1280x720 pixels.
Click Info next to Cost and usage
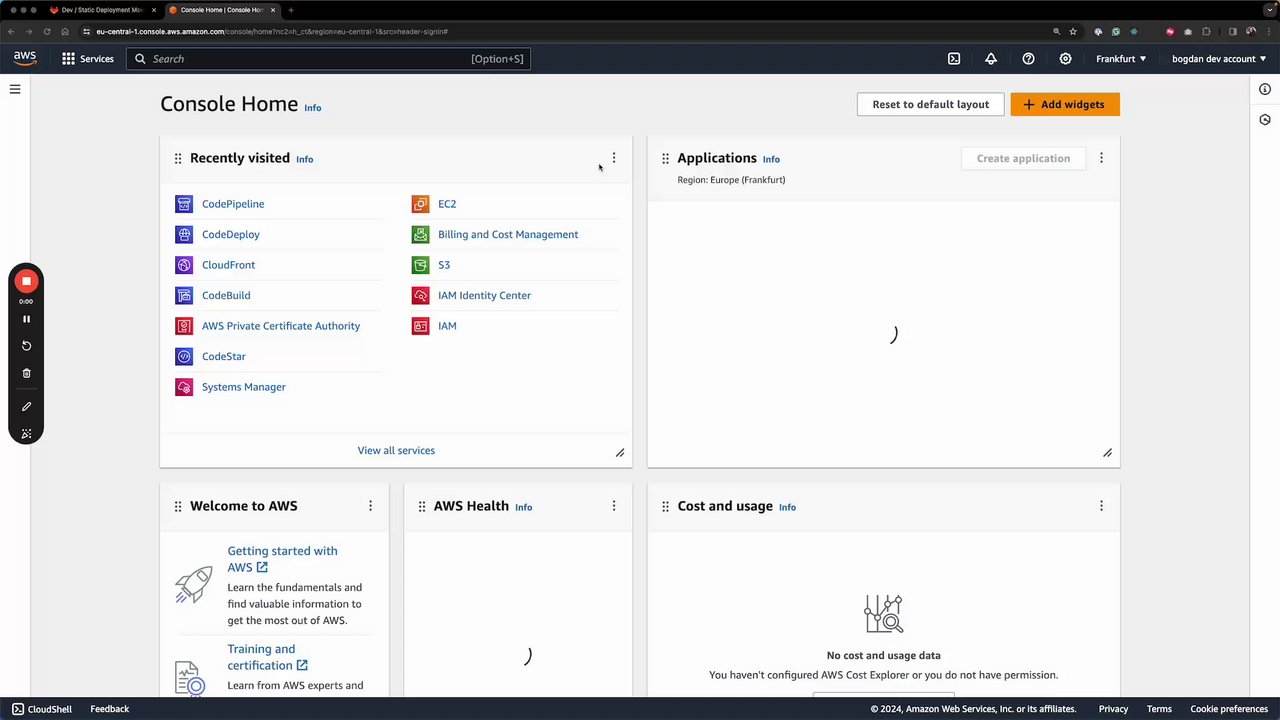point(787,507)
